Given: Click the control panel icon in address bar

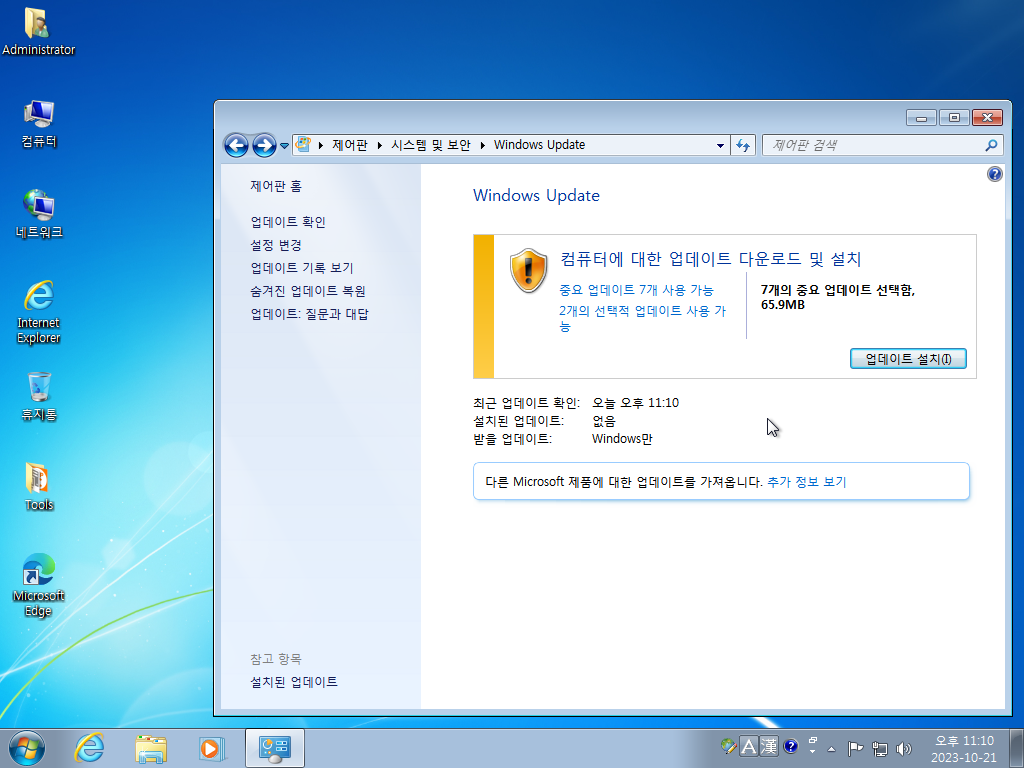Looking at the screenshot, I should [303, 144].
